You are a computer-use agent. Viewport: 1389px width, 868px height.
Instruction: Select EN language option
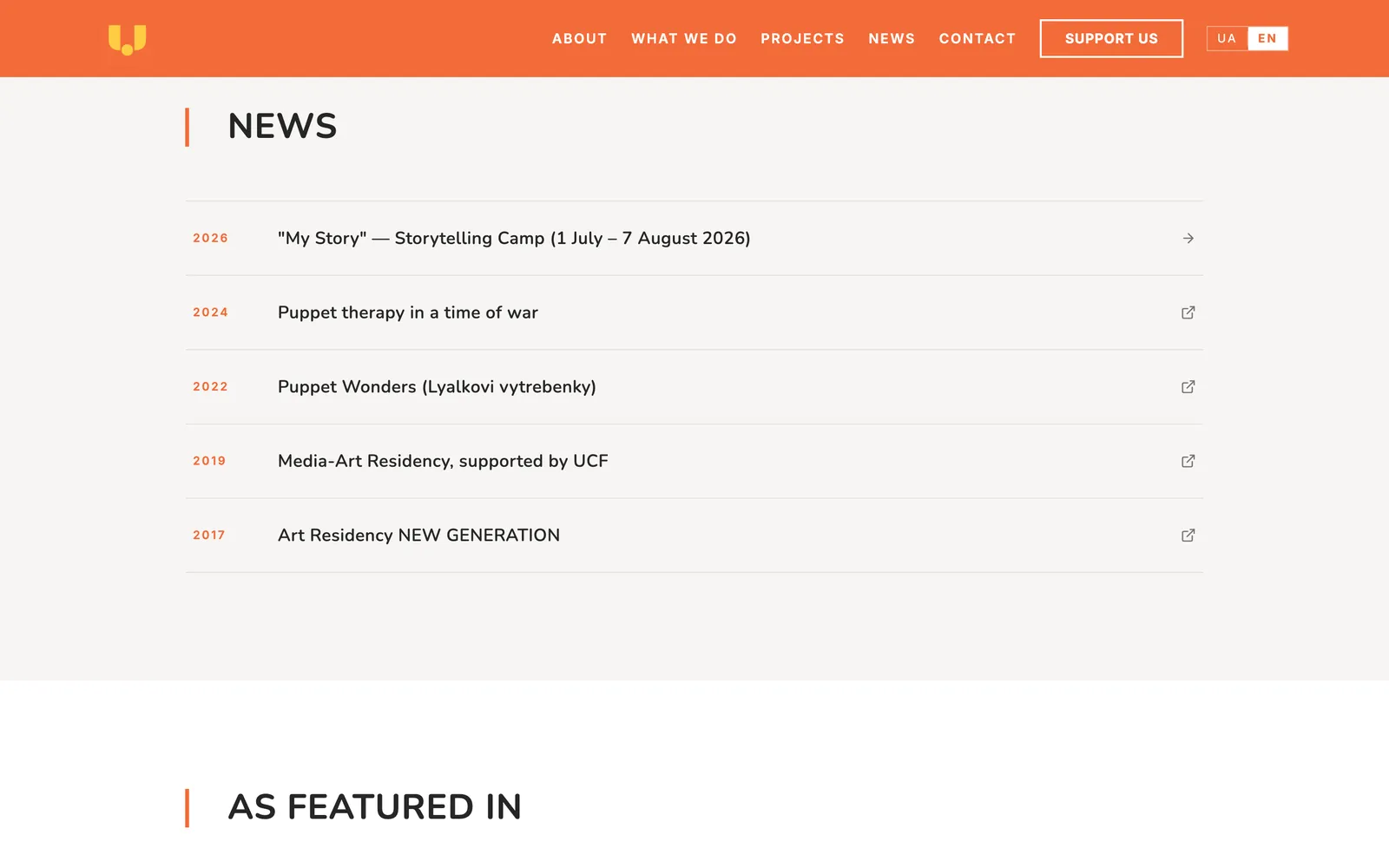click(1267, 38)
